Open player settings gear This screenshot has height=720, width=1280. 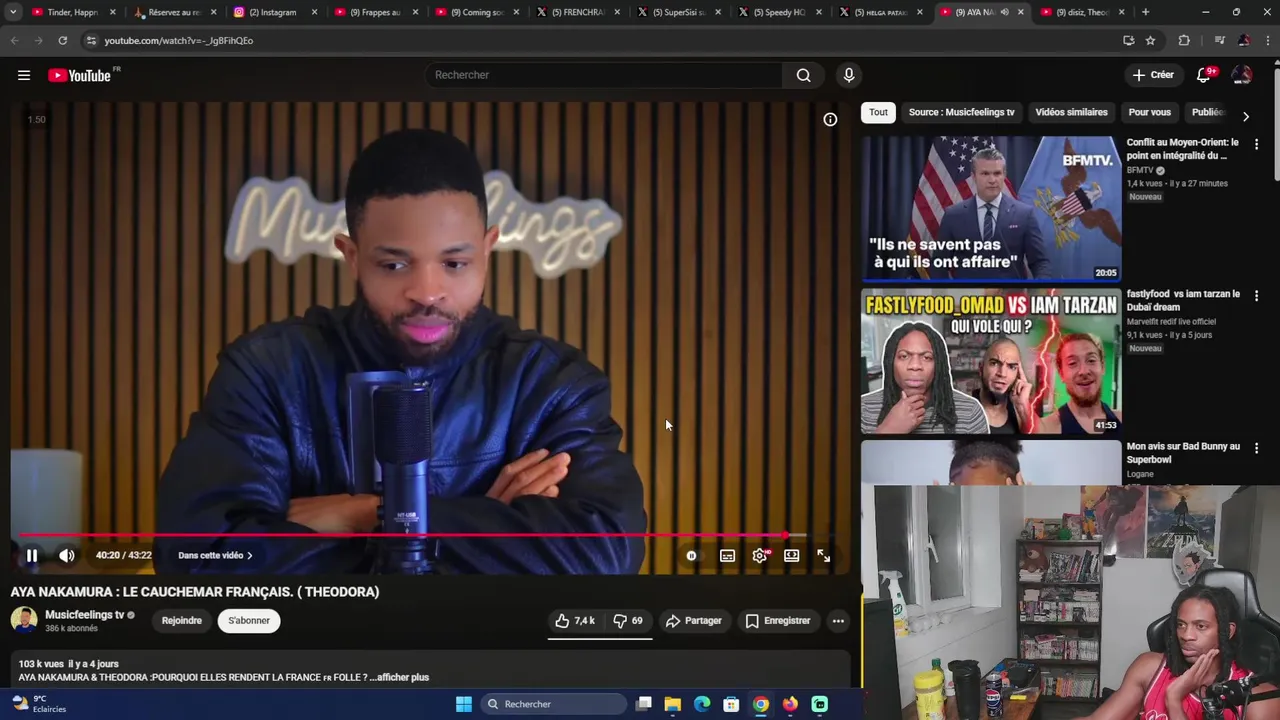pyautogui.click(x=760, y=555)
